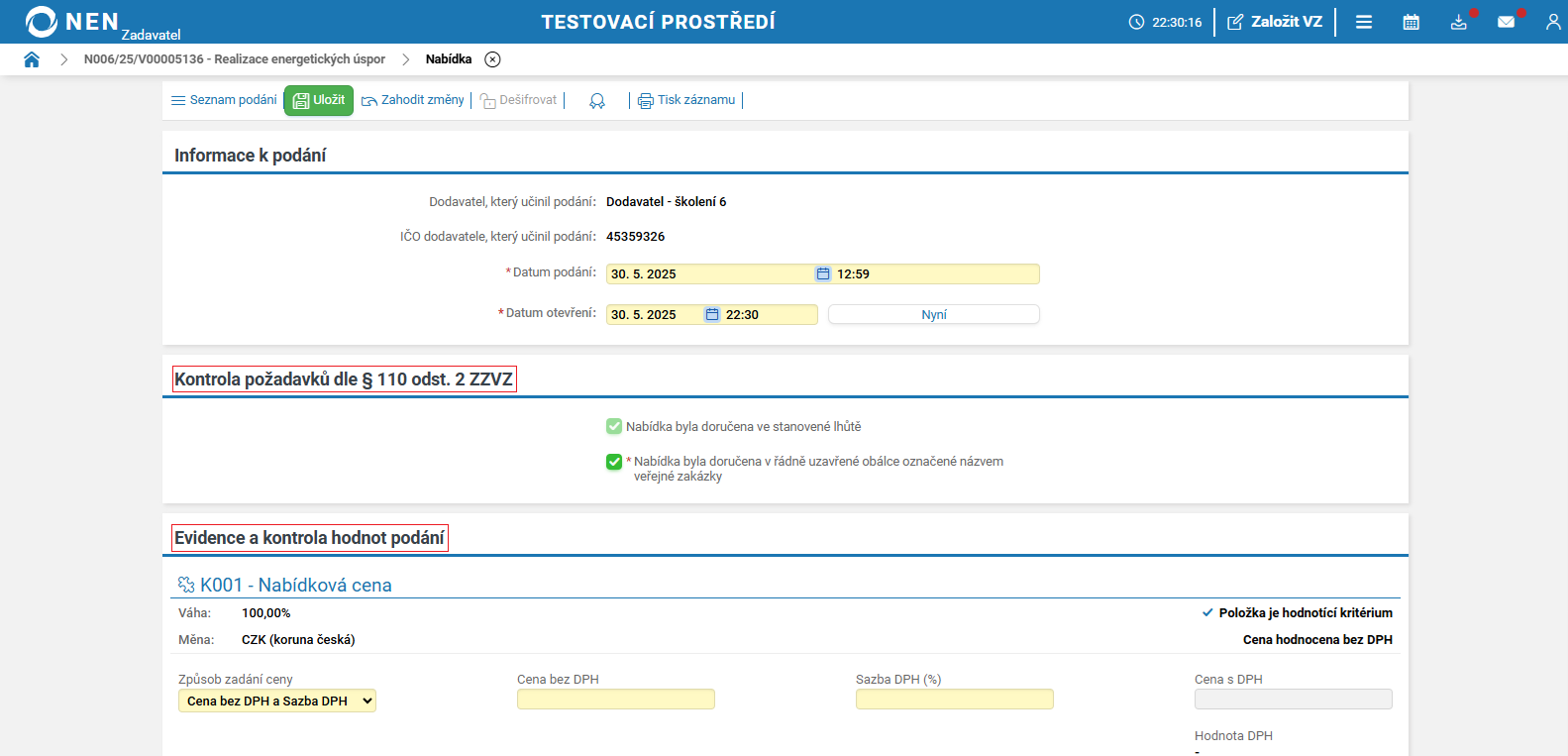
Task: Close the Nabídka breadcrumb tab
Action: point(492,59)
